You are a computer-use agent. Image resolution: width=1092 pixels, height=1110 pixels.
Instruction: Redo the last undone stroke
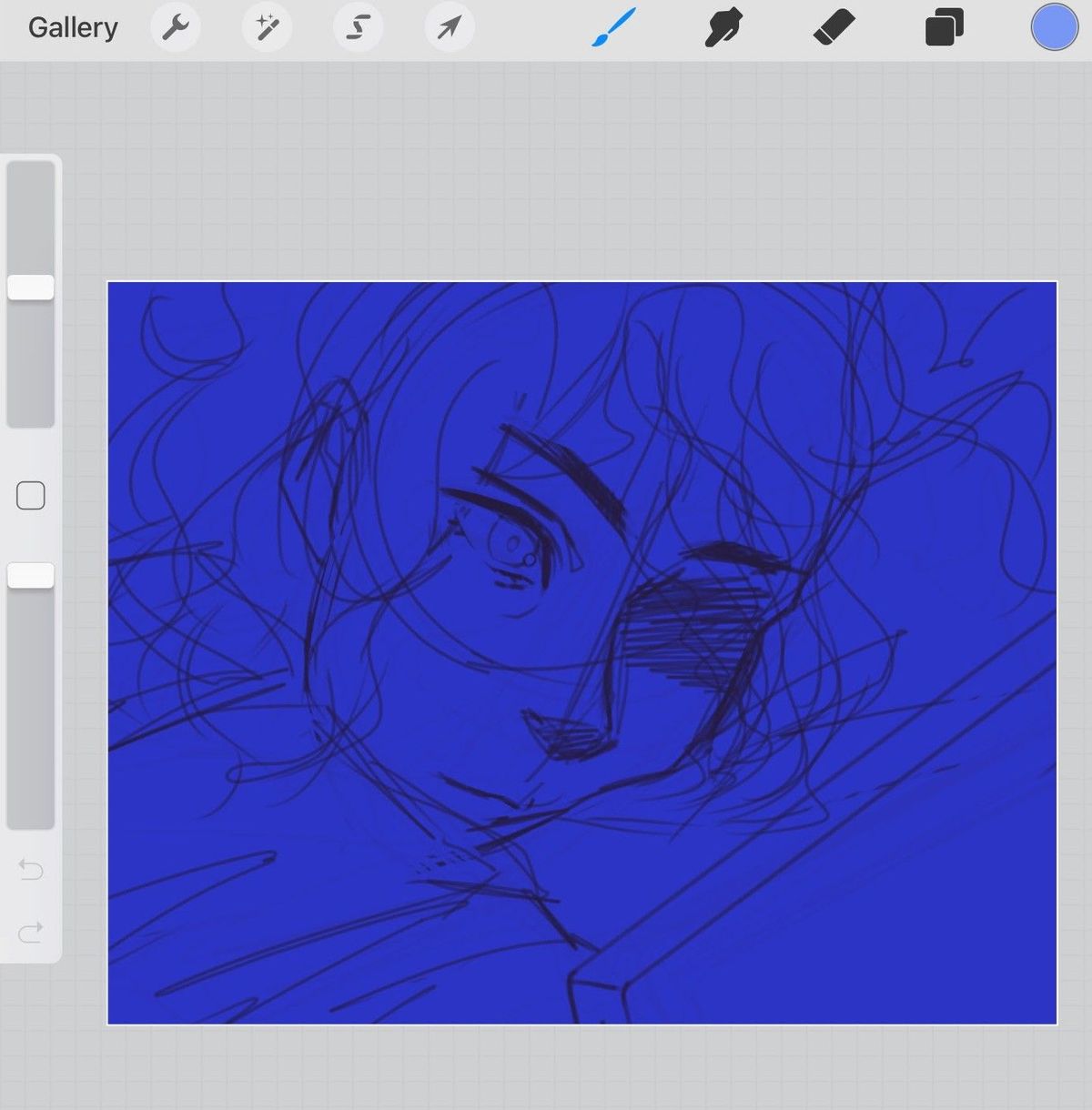pyautogui.click(x=31, y=932)
